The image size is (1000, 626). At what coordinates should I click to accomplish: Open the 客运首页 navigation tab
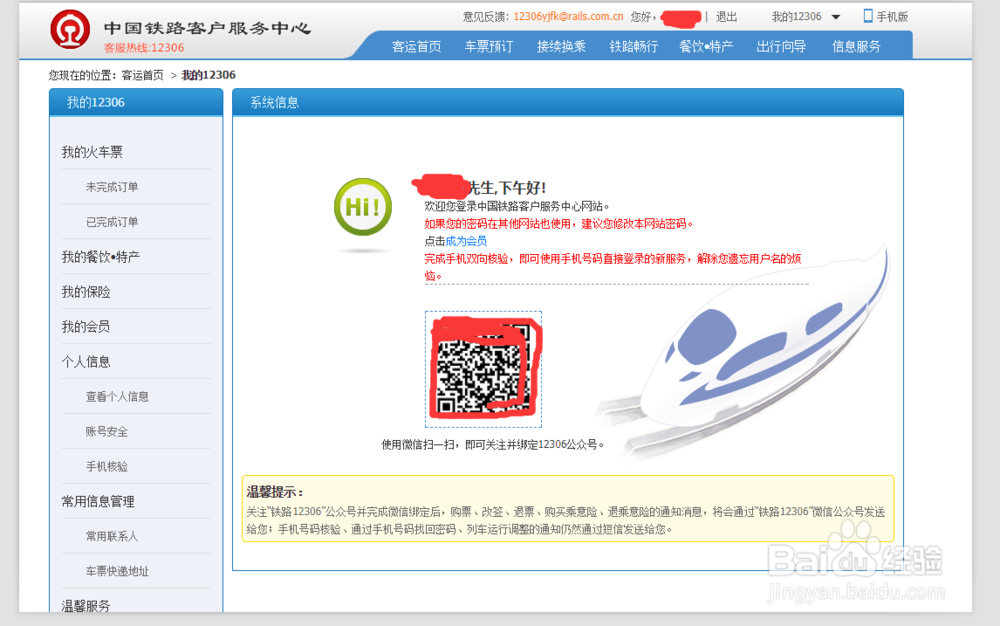(x=416, y=47)
